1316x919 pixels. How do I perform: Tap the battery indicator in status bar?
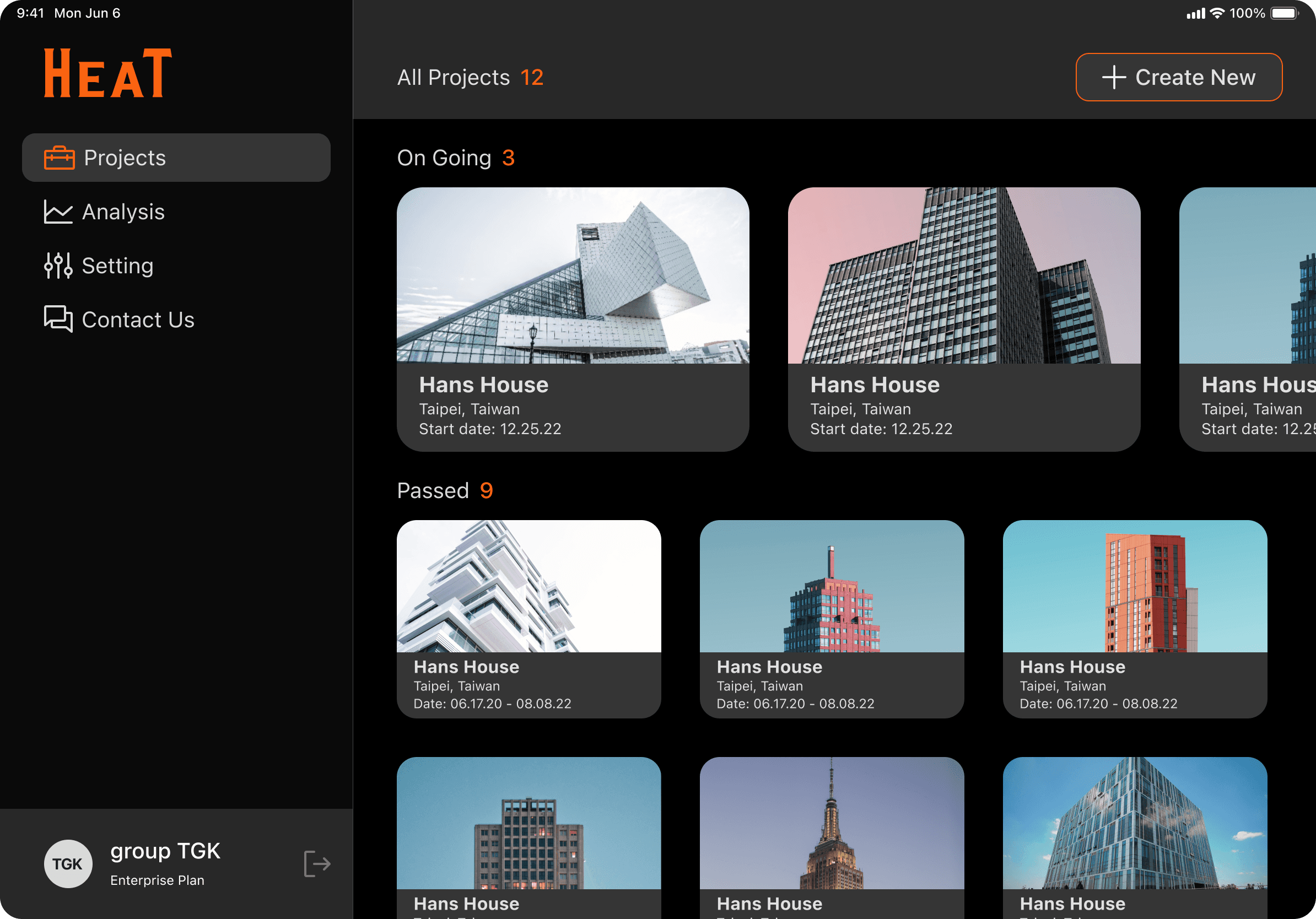[1284, 13]
